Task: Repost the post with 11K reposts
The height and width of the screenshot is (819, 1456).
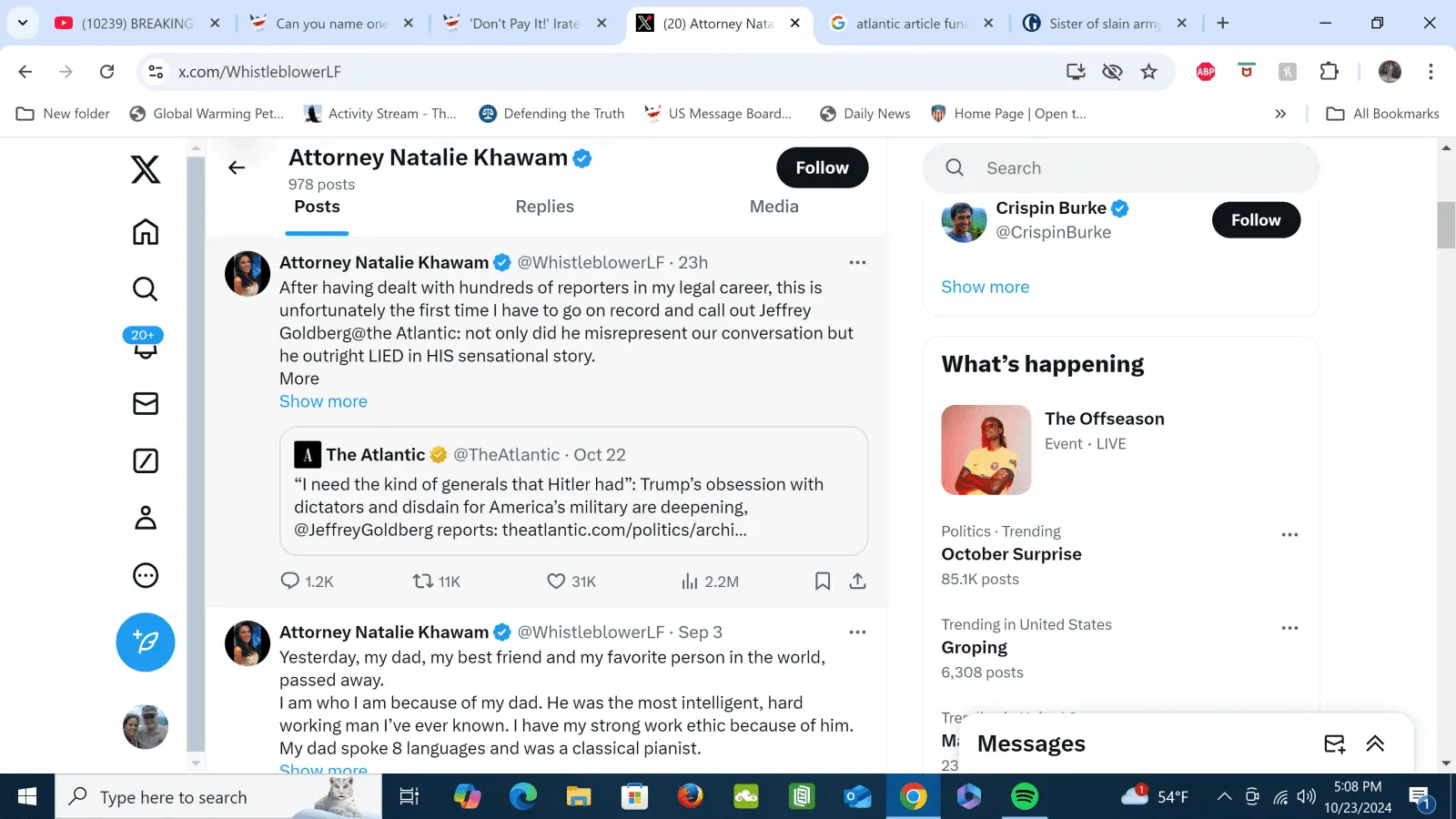Action: 423,581
